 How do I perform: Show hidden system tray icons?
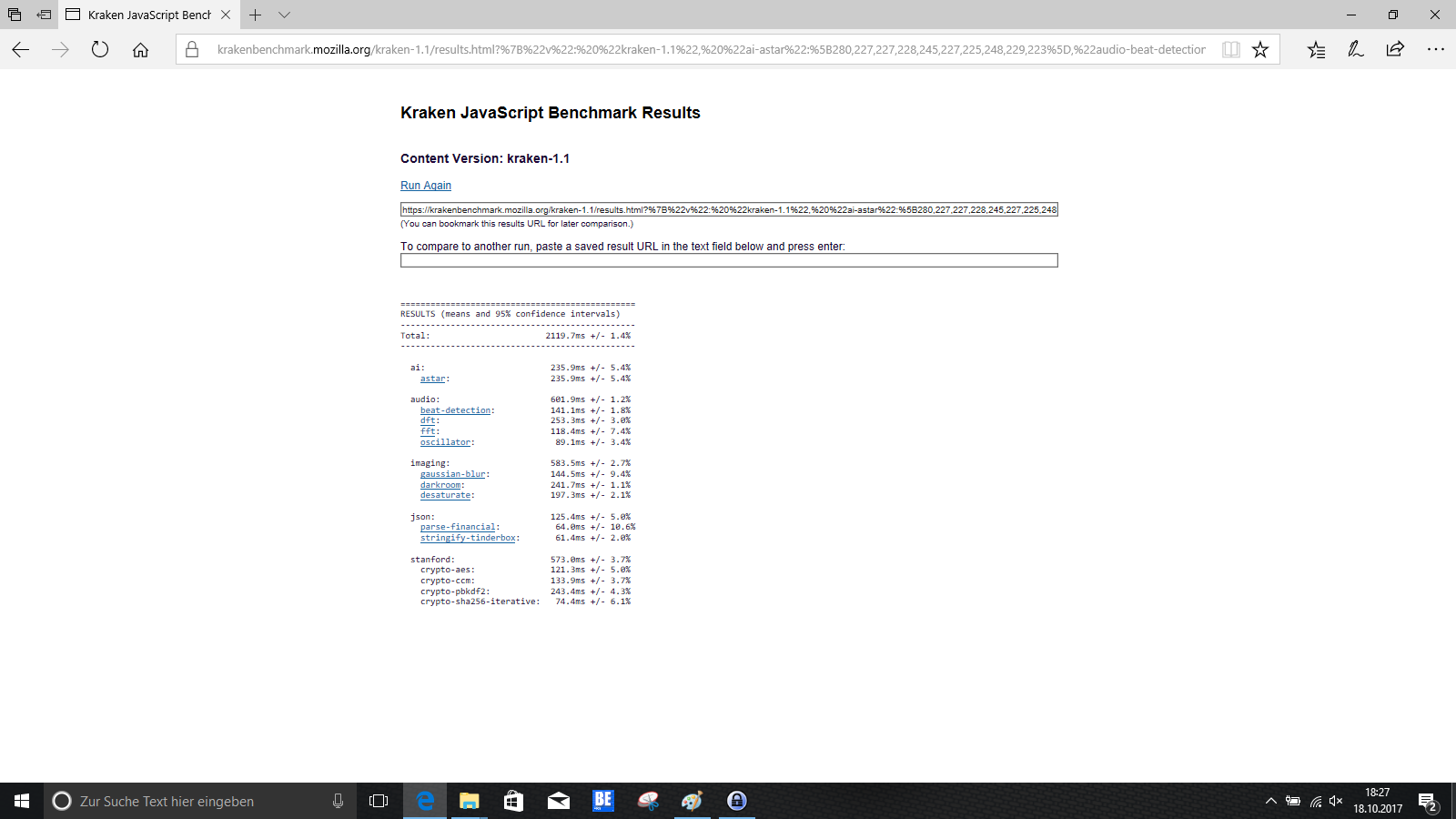point(1271,801)
